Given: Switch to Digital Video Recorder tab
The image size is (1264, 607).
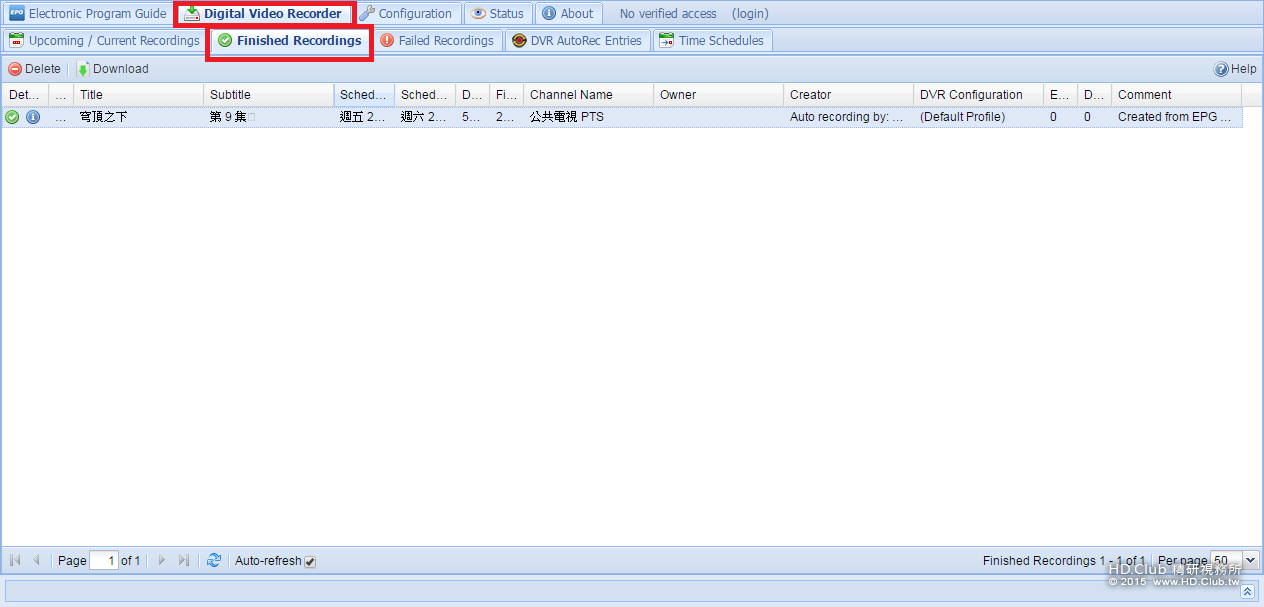Looking at the screenshot, I should pyautogui.click(x=264, y=14).
